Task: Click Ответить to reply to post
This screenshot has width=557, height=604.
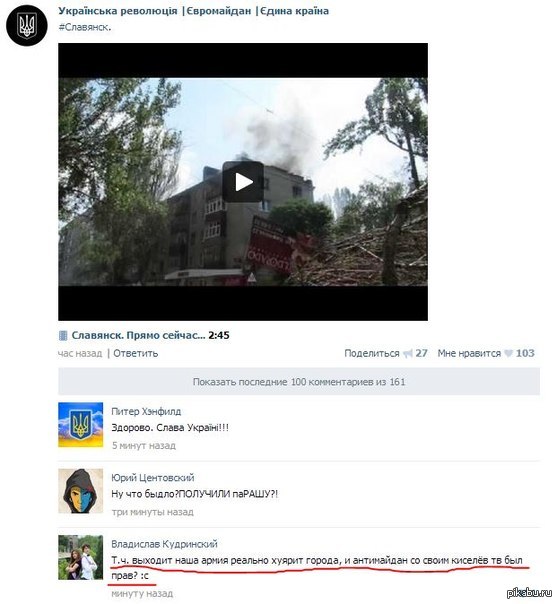Action: pyautogui.click(x=136, y=353)
